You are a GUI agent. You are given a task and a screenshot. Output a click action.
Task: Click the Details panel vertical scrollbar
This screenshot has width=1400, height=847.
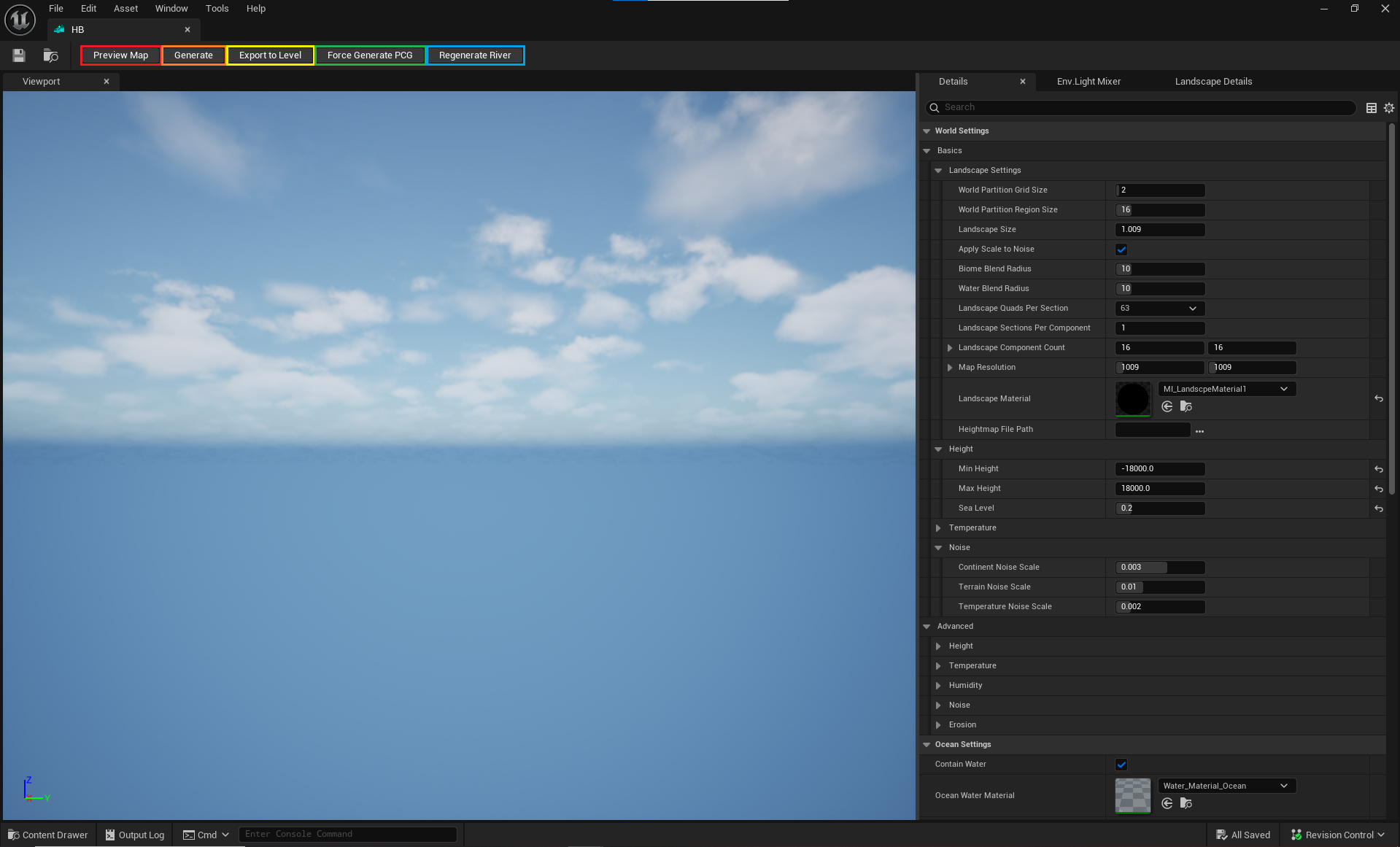[1392, 309]
